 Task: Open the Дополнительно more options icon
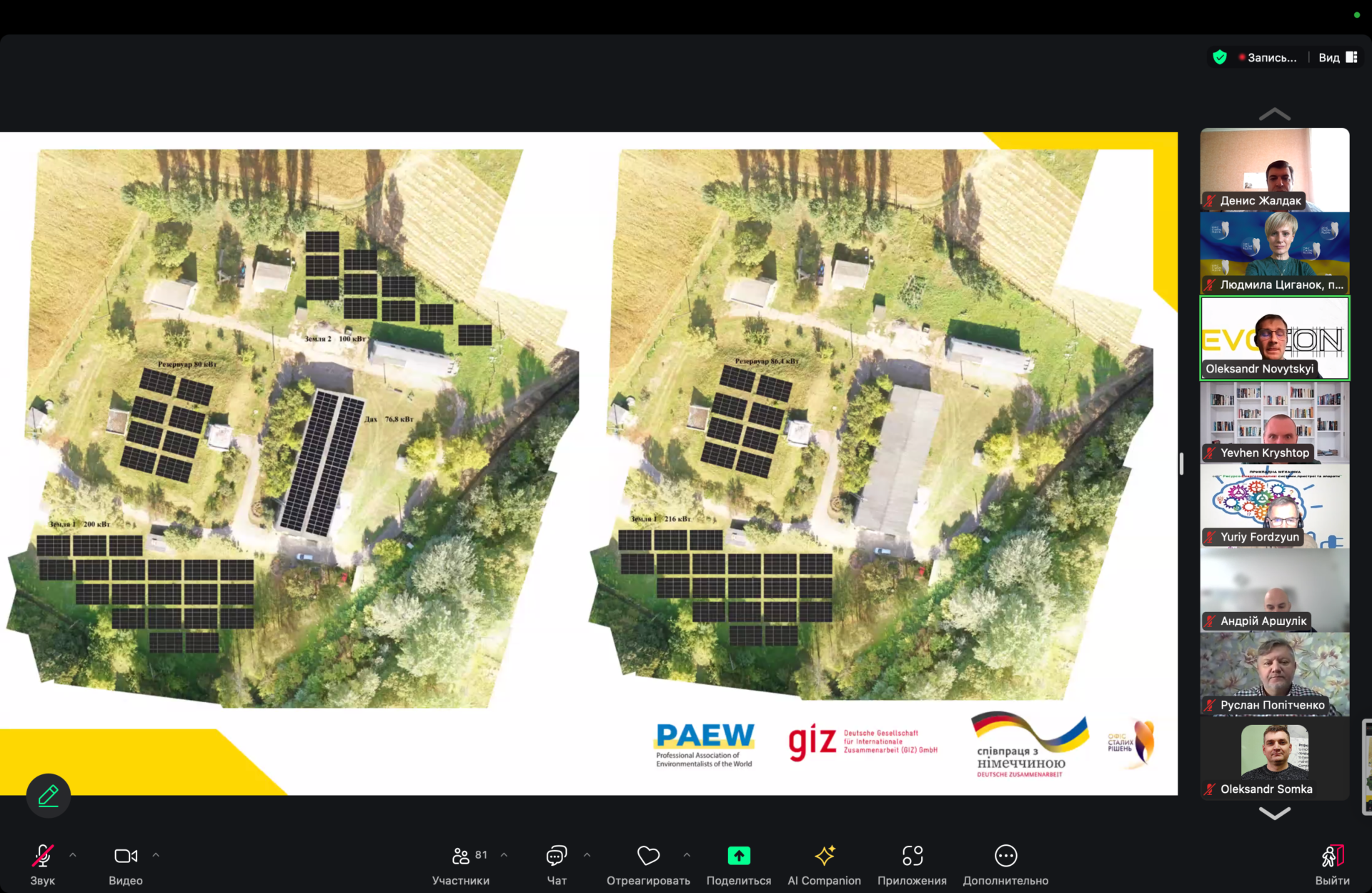[1005, 856]
